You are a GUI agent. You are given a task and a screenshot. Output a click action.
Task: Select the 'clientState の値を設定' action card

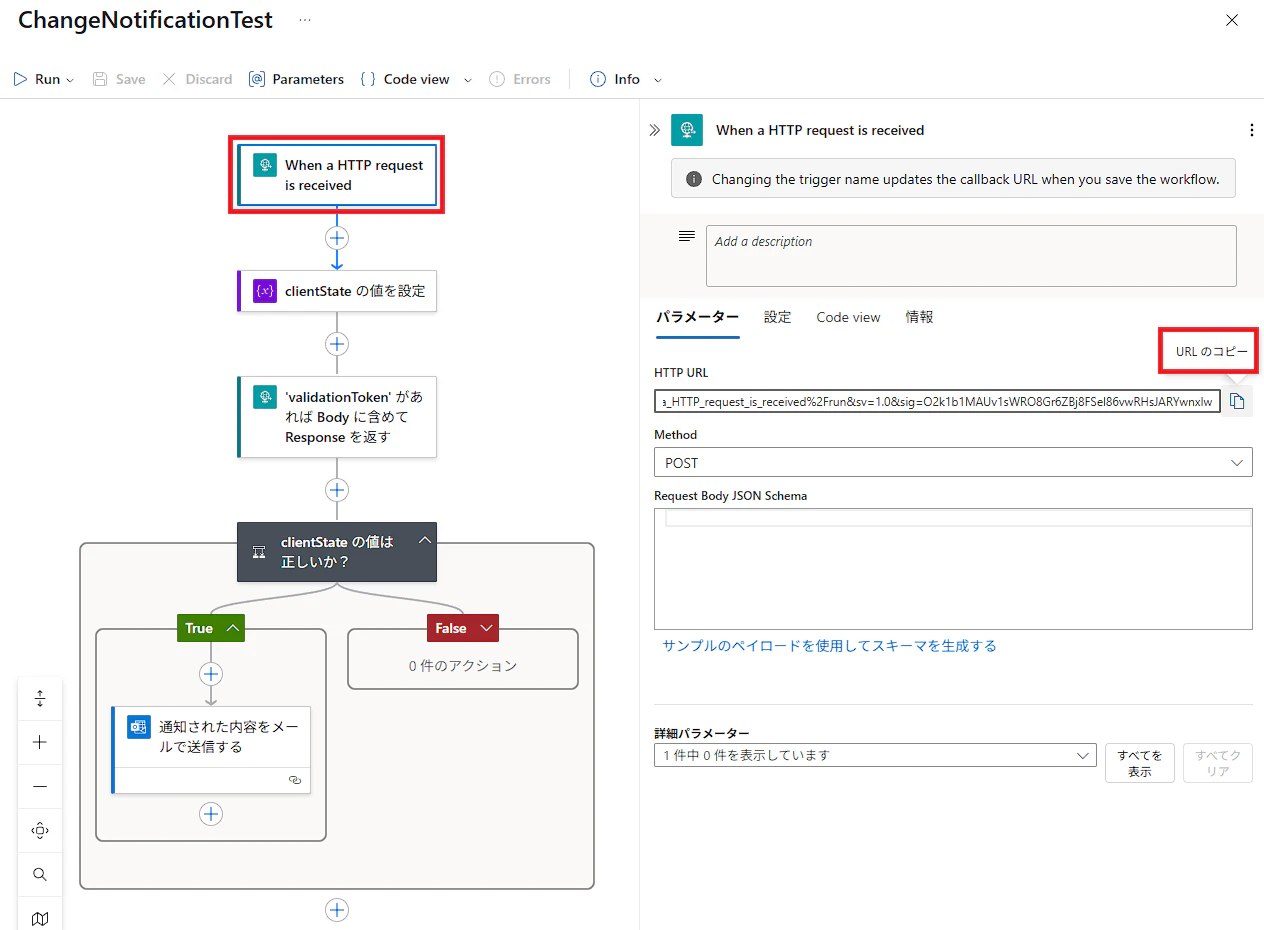pos(337,291)
